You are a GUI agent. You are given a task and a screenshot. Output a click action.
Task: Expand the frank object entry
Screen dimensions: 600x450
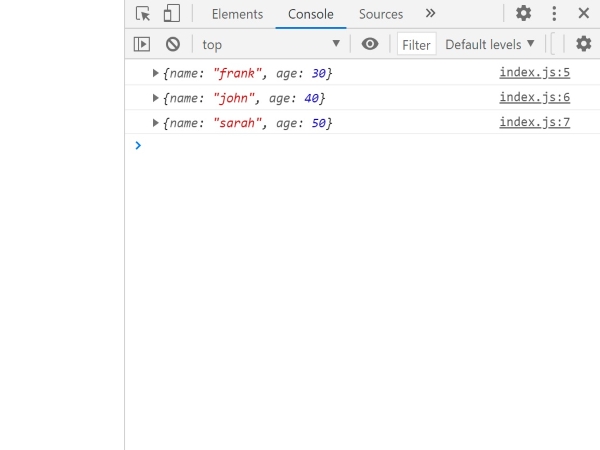coord(156,73)
